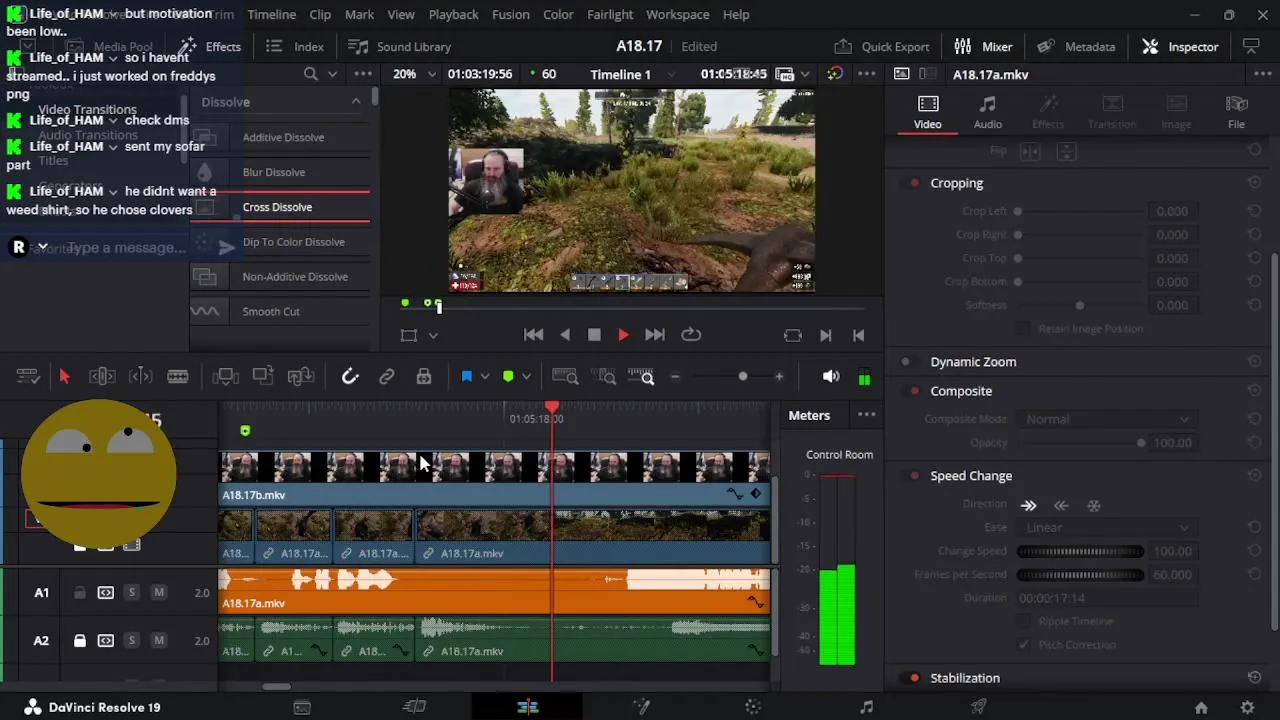Screen dimensions: 1280x720
Task: Click the Replace Clip icon
Action: 301,376
